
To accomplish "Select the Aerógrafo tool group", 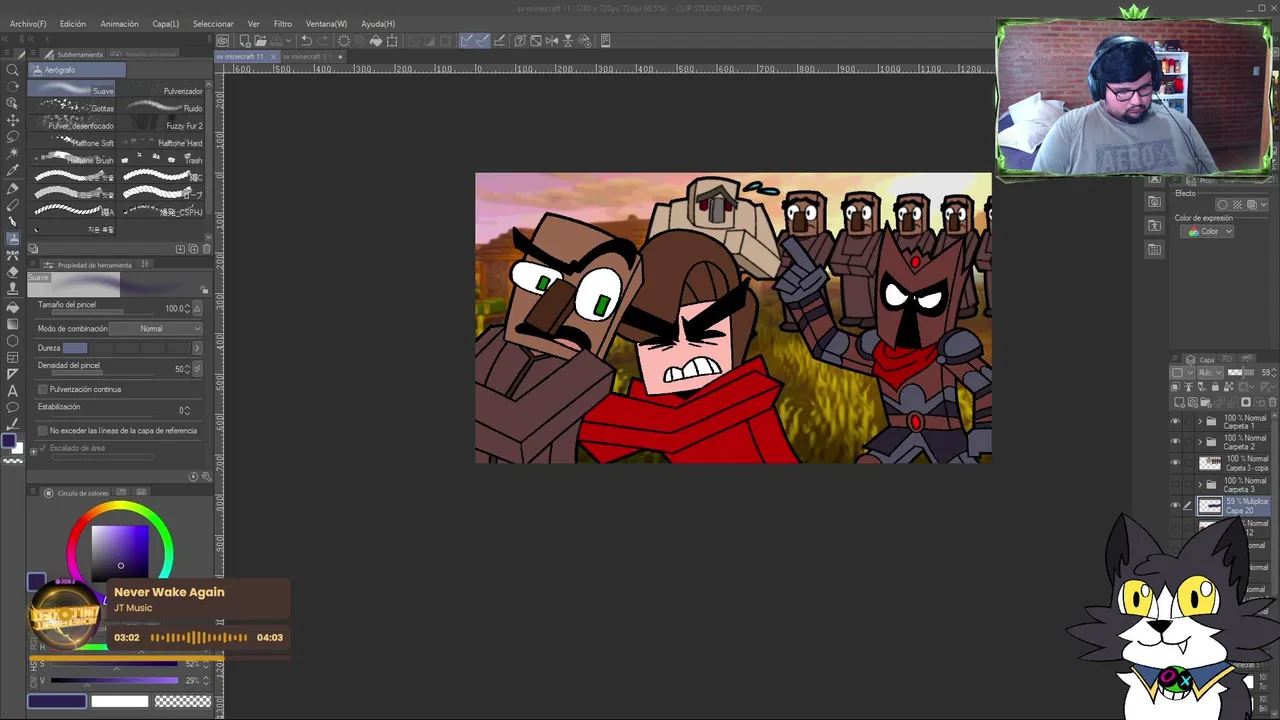I will (76, 70).
